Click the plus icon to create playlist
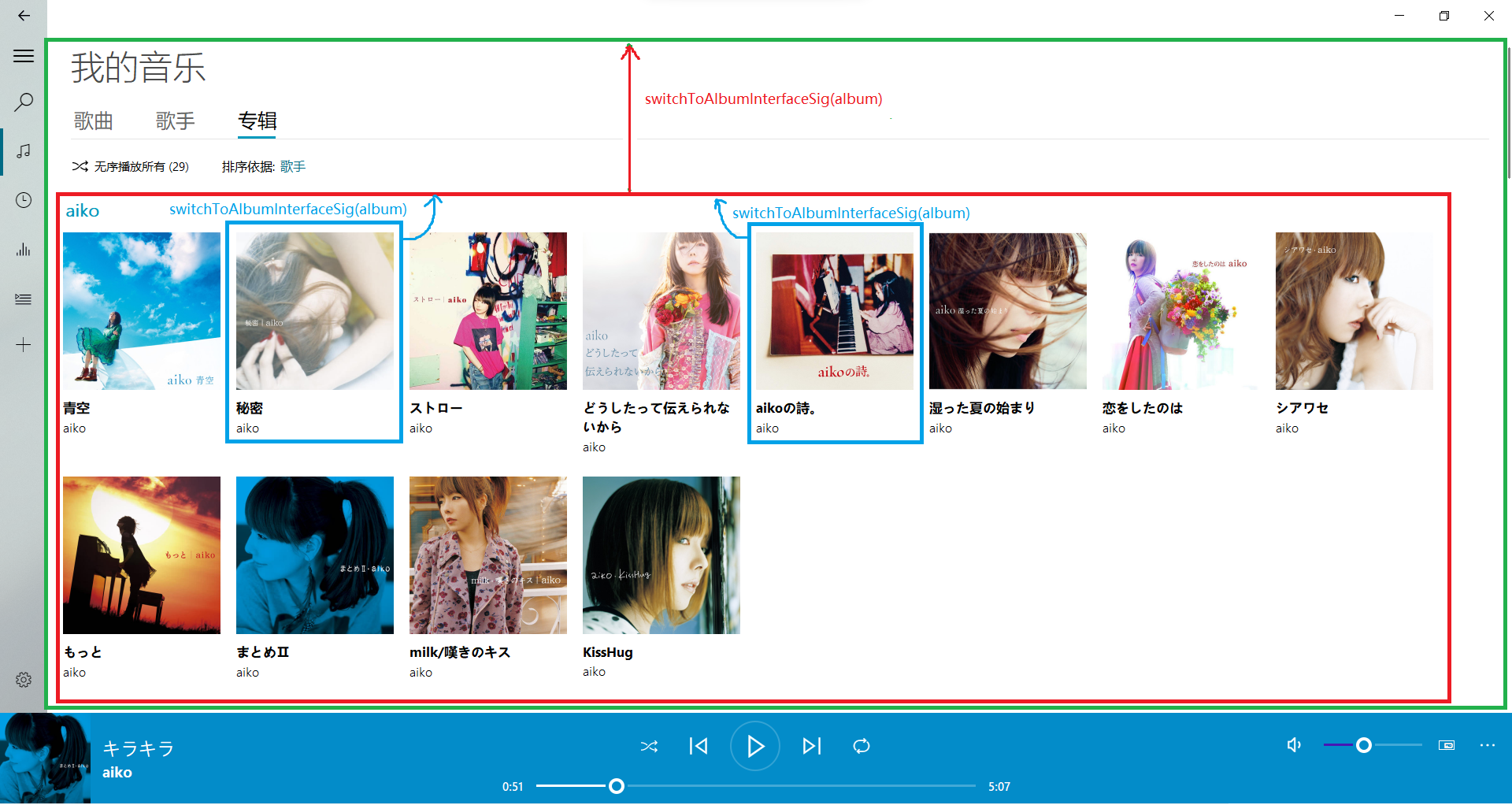The width and height of the screenshot is (1512, 805). [24, 345]
